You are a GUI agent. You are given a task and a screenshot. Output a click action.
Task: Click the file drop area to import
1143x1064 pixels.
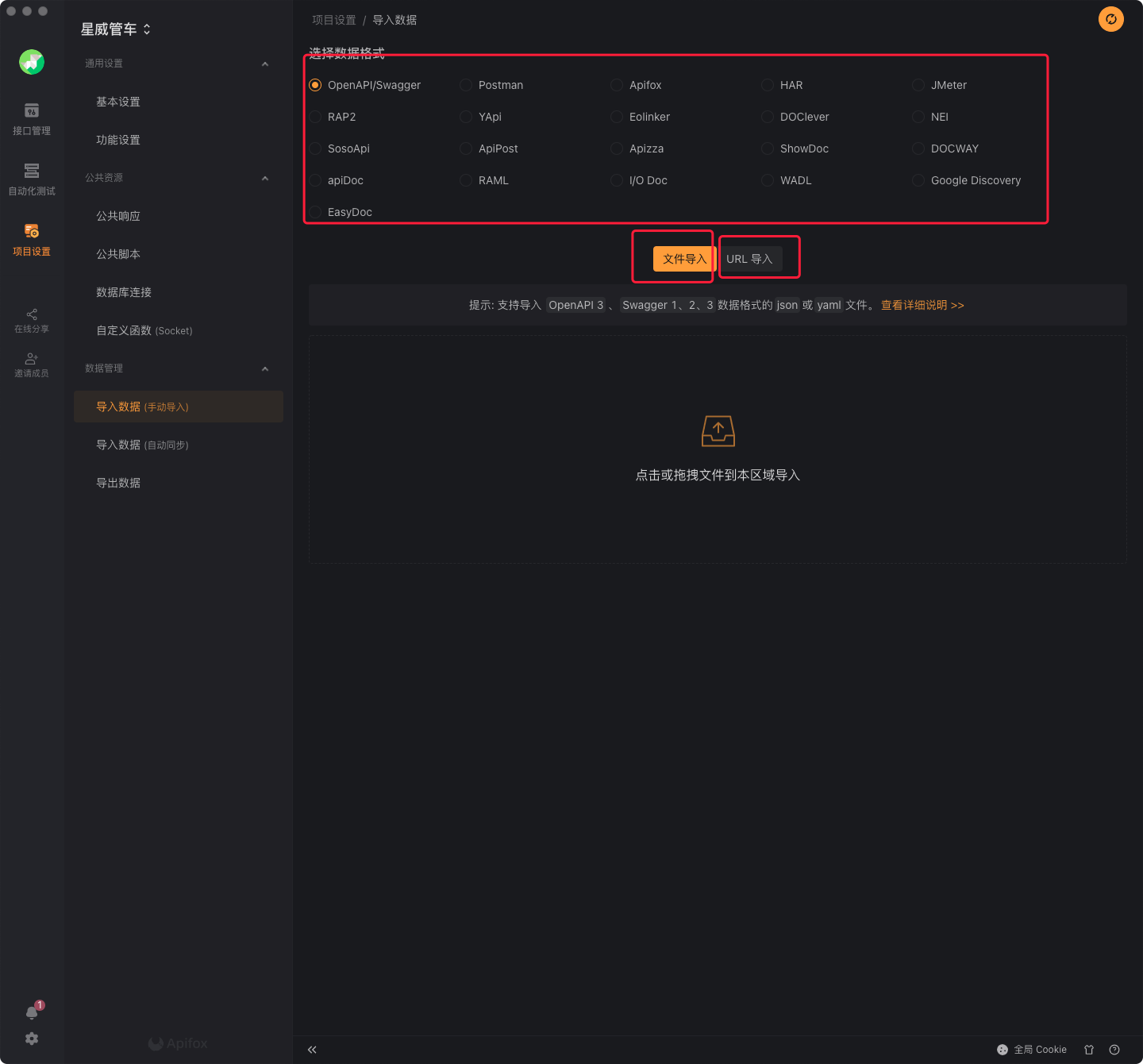[718, 449]
